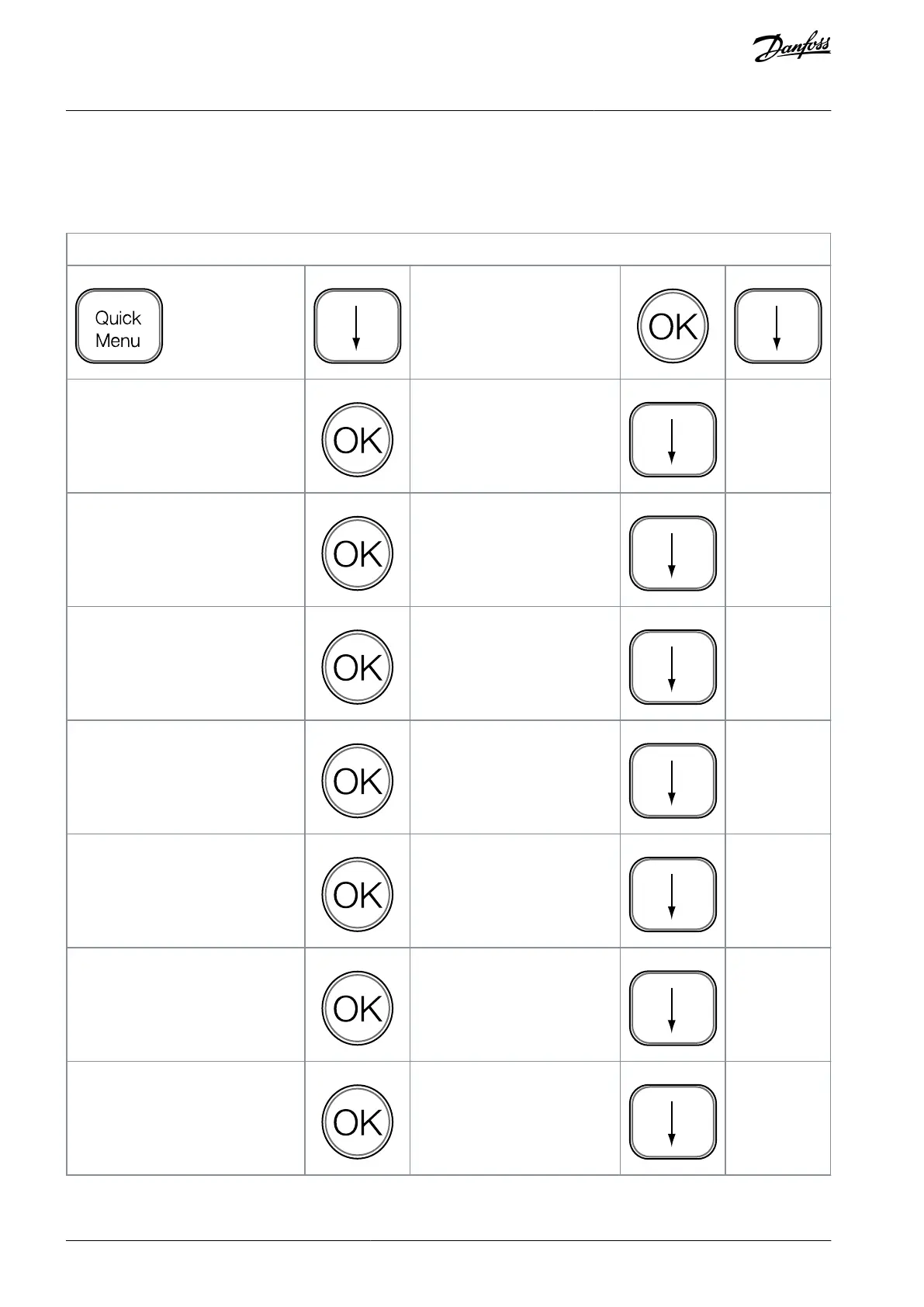Click the Danfoss logo at top right
This screenshot has width=924, height=1307.
point(792,48)
